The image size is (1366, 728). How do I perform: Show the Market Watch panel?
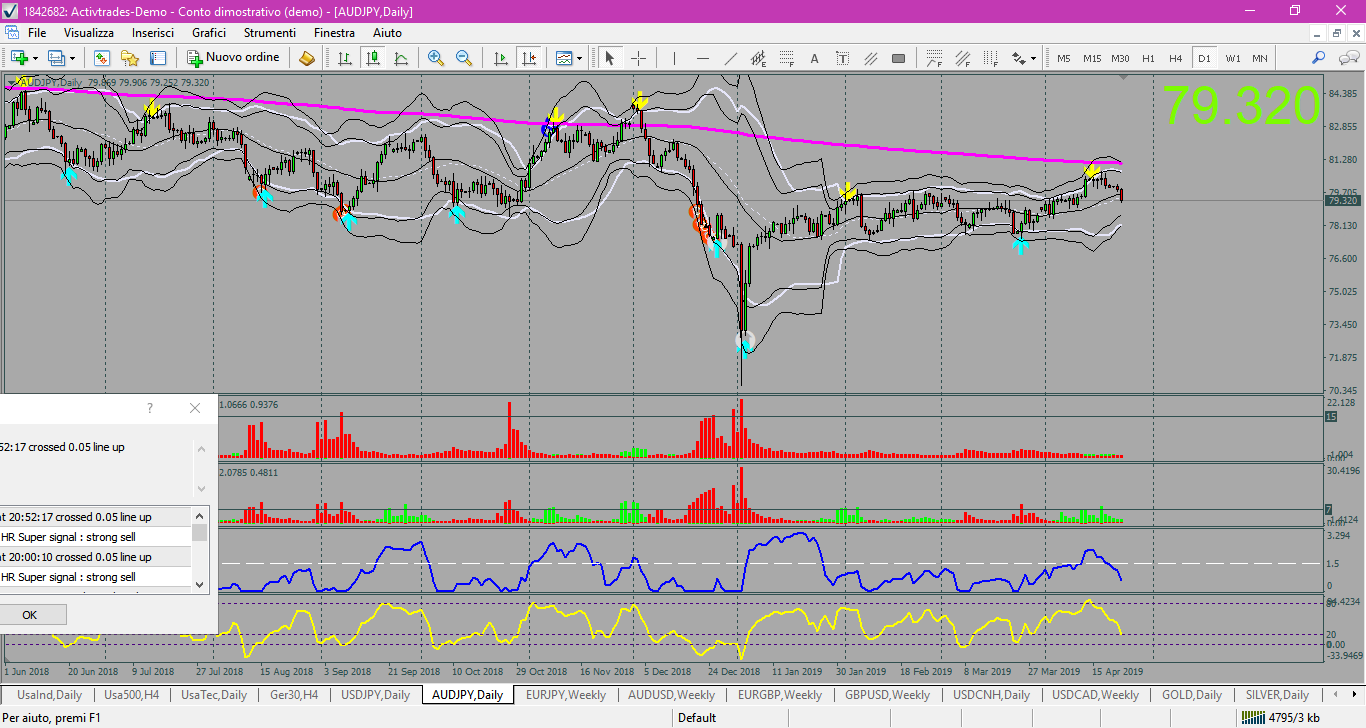coord(101,58)
